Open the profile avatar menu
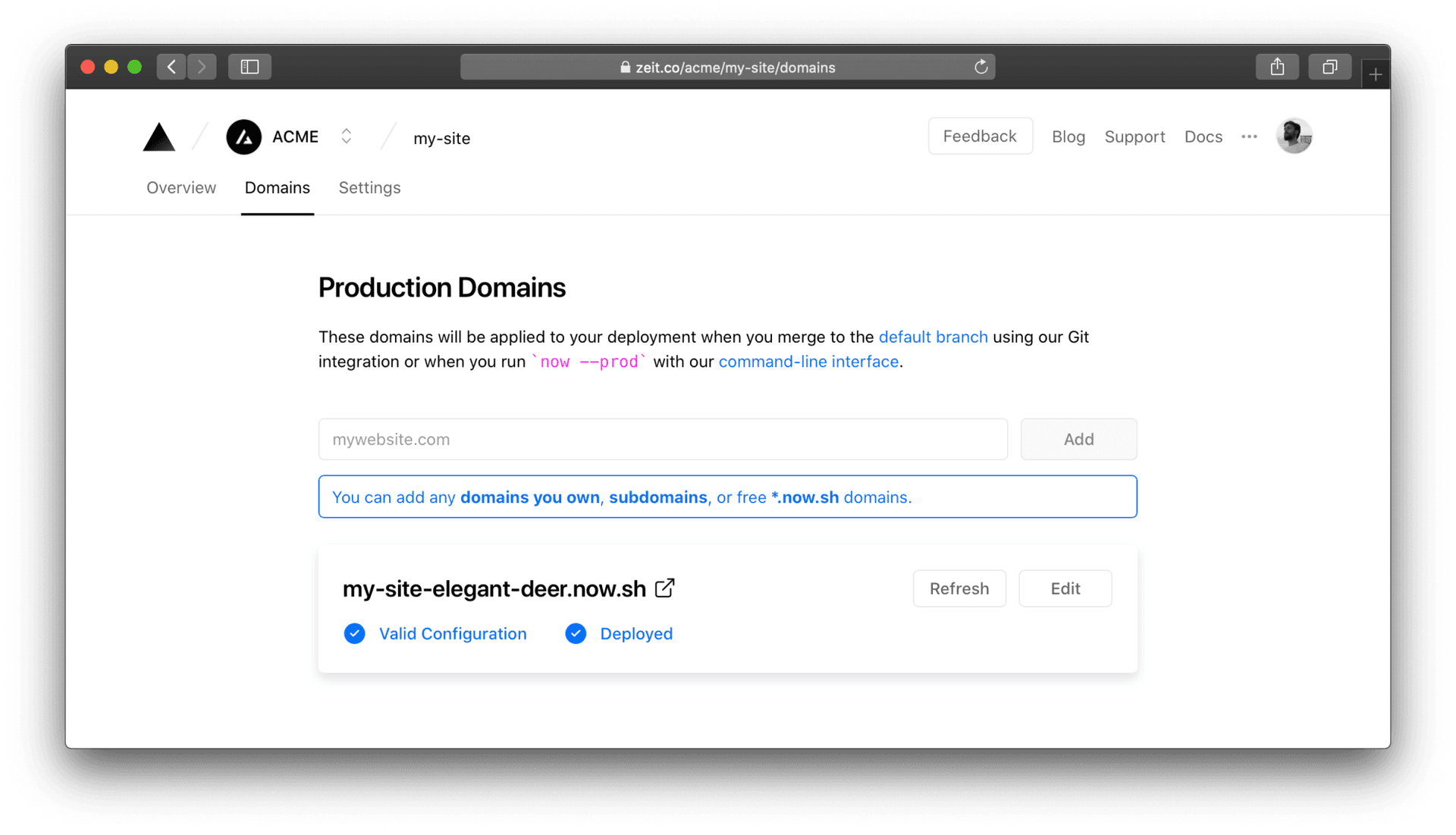 pos(1294,136)
